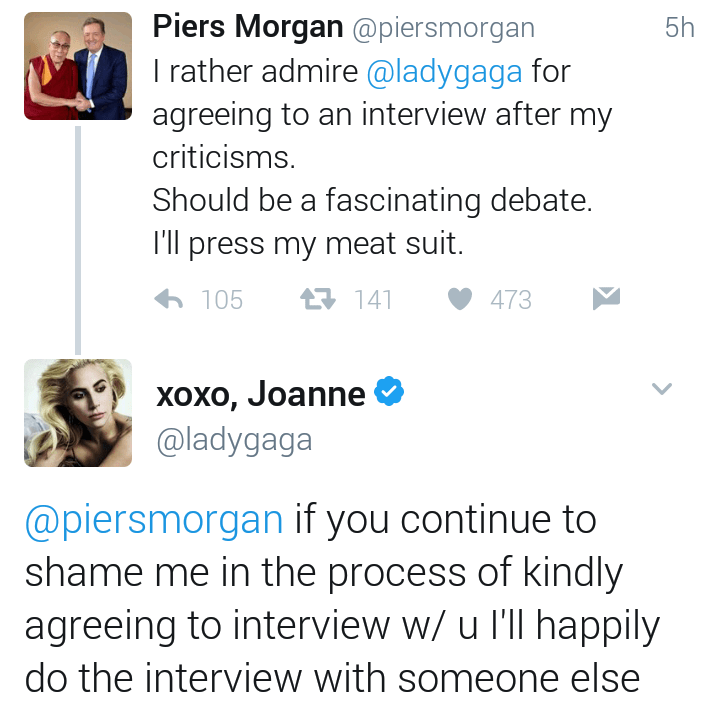Open the xoxo, Joanne profile avatar
720x717 pixels.
[78, 412]
